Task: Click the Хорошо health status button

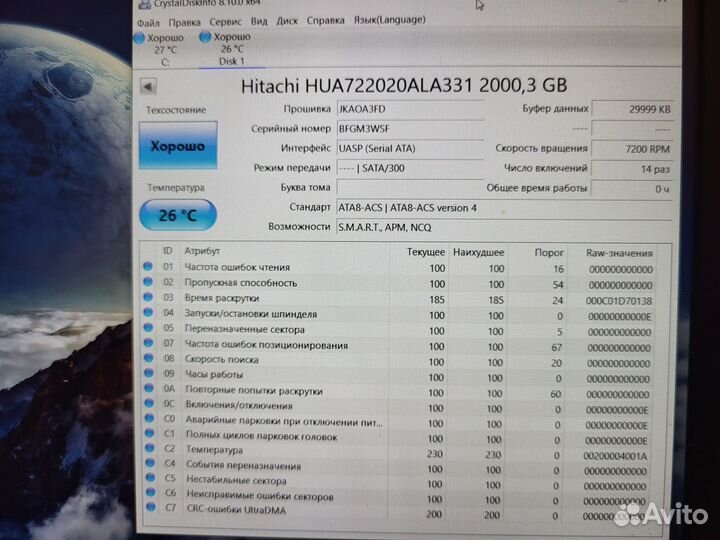Action: tap(178, 146)
